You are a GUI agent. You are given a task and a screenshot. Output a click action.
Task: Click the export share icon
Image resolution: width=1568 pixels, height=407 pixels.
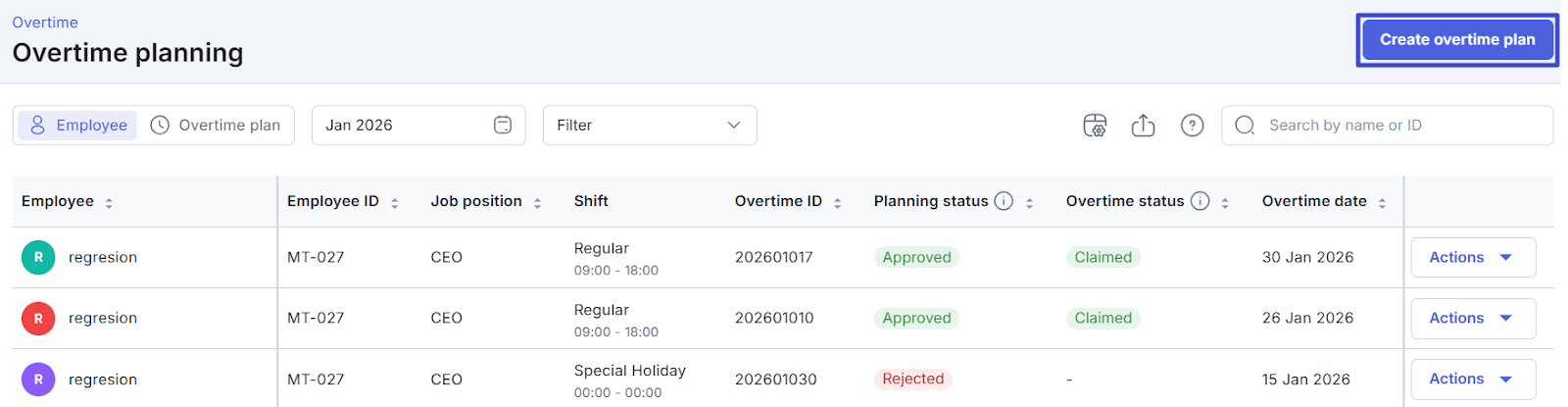click(1143, 126)
